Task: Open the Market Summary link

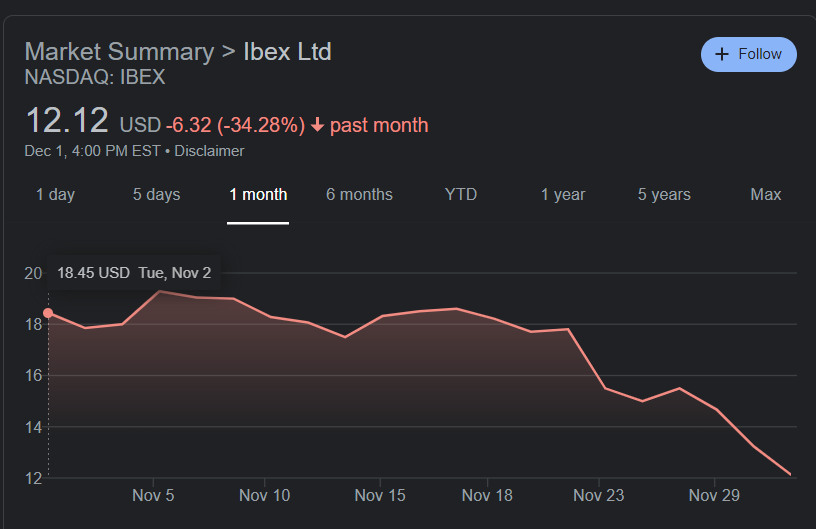Action: tap(119, 51)
